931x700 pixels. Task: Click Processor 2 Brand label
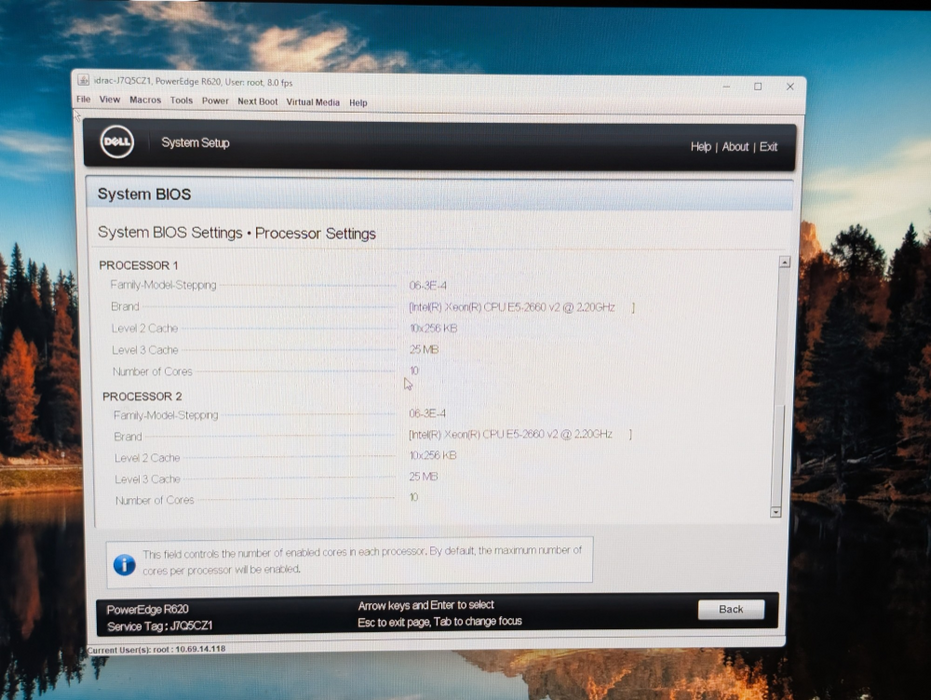[128, 436]
